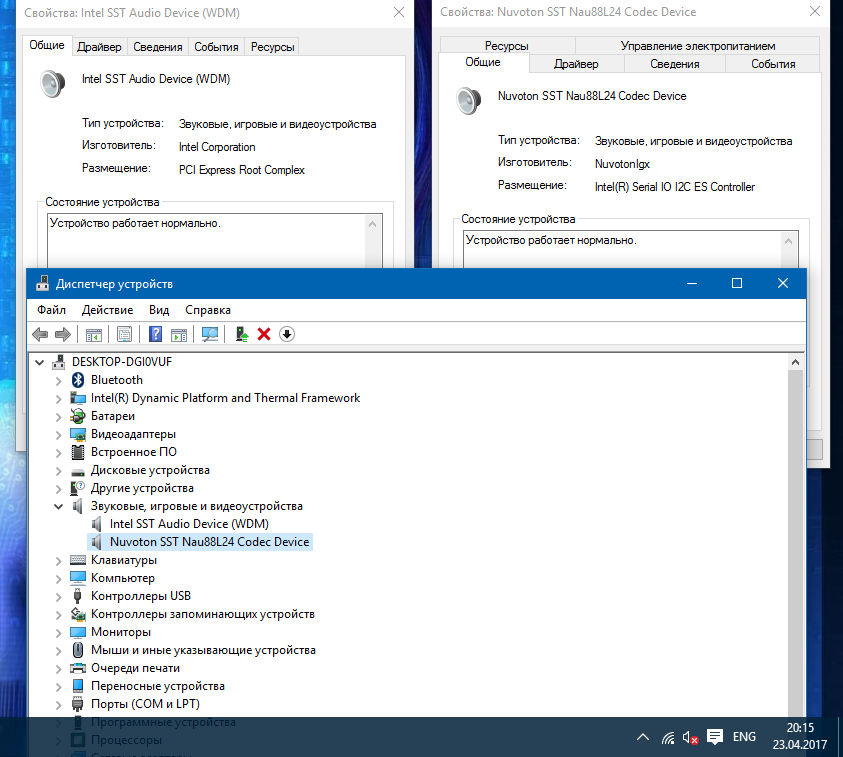This screenshot has width=843, height=757.
Task: Click Intel SST device status scrollbar up arrow
Action: [373, 224]
